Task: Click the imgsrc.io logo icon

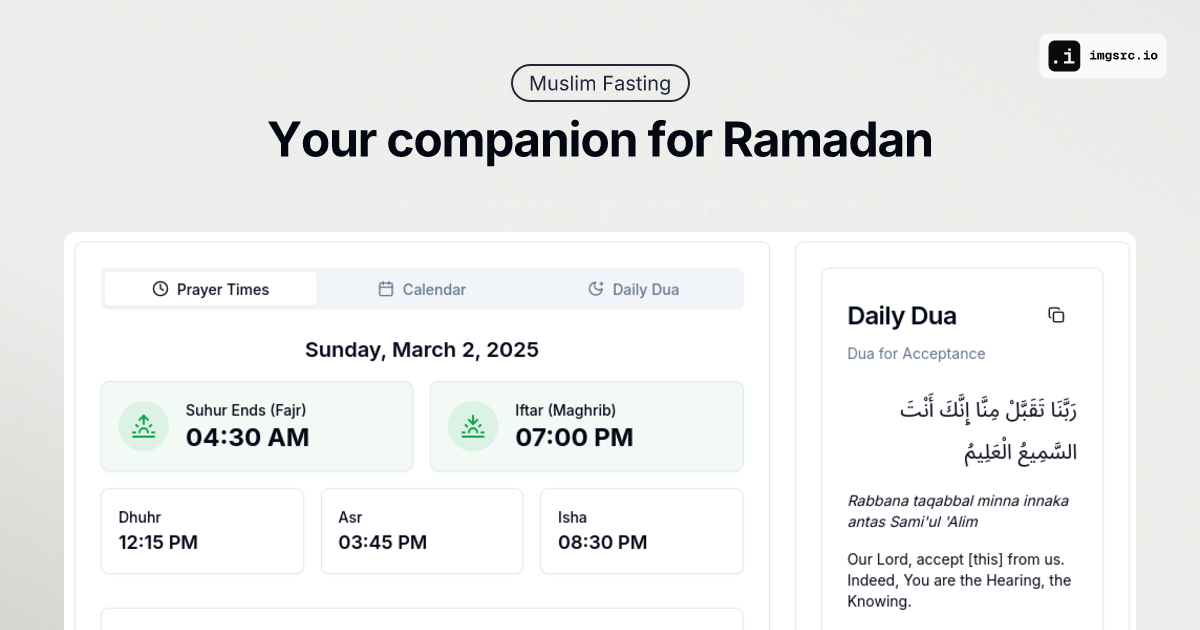Action: (x=1063, y=56)
